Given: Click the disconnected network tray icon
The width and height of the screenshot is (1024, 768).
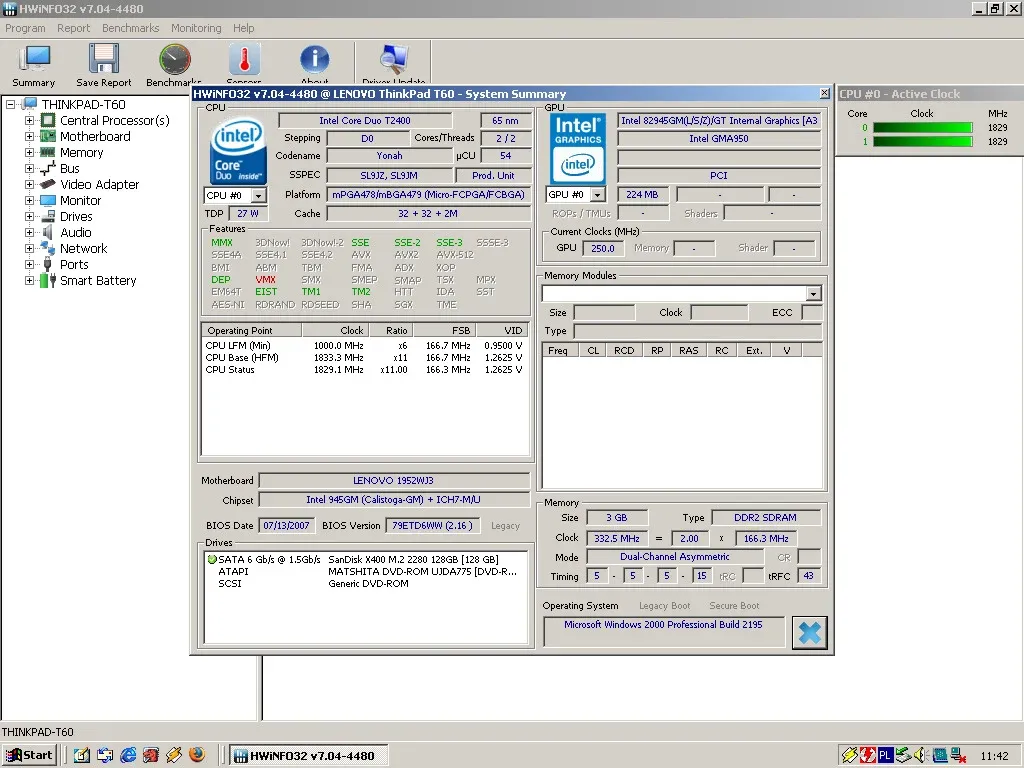Looking at the screenshot, I should click(959, 756).
